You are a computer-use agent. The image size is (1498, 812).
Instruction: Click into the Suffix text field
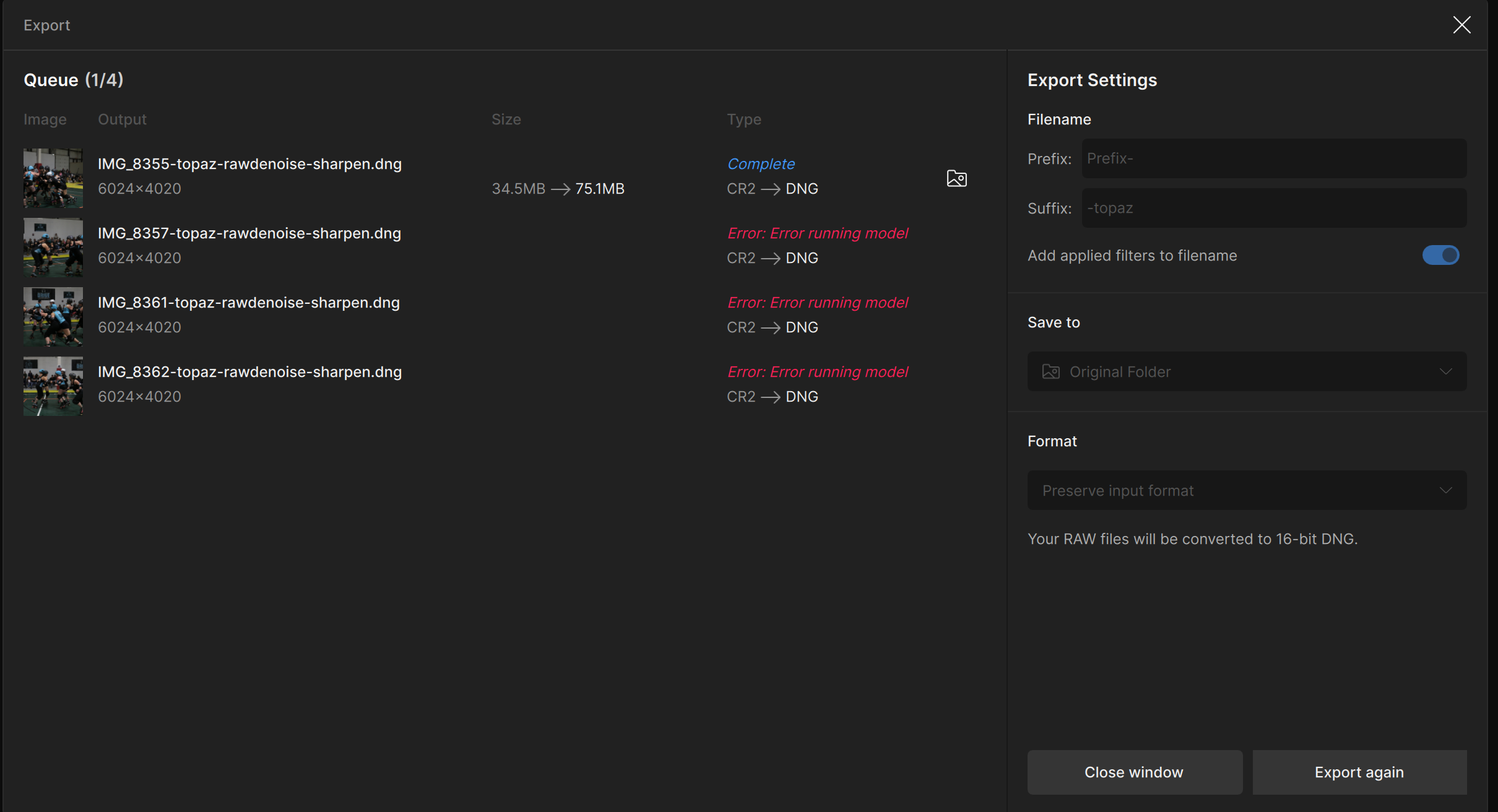coord(1273,208)
